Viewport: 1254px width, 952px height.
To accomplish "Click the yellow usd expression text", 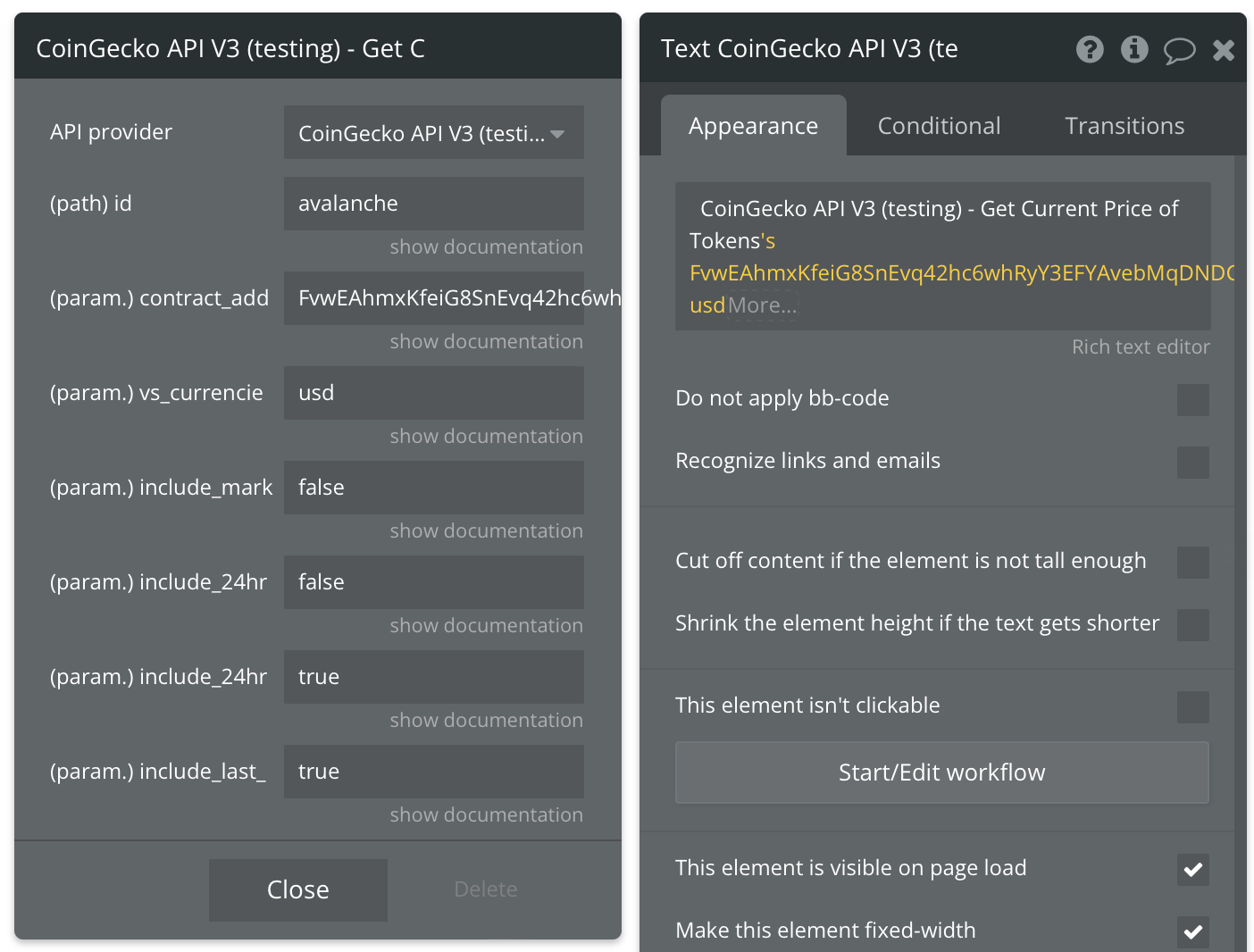I will point(707,305).
